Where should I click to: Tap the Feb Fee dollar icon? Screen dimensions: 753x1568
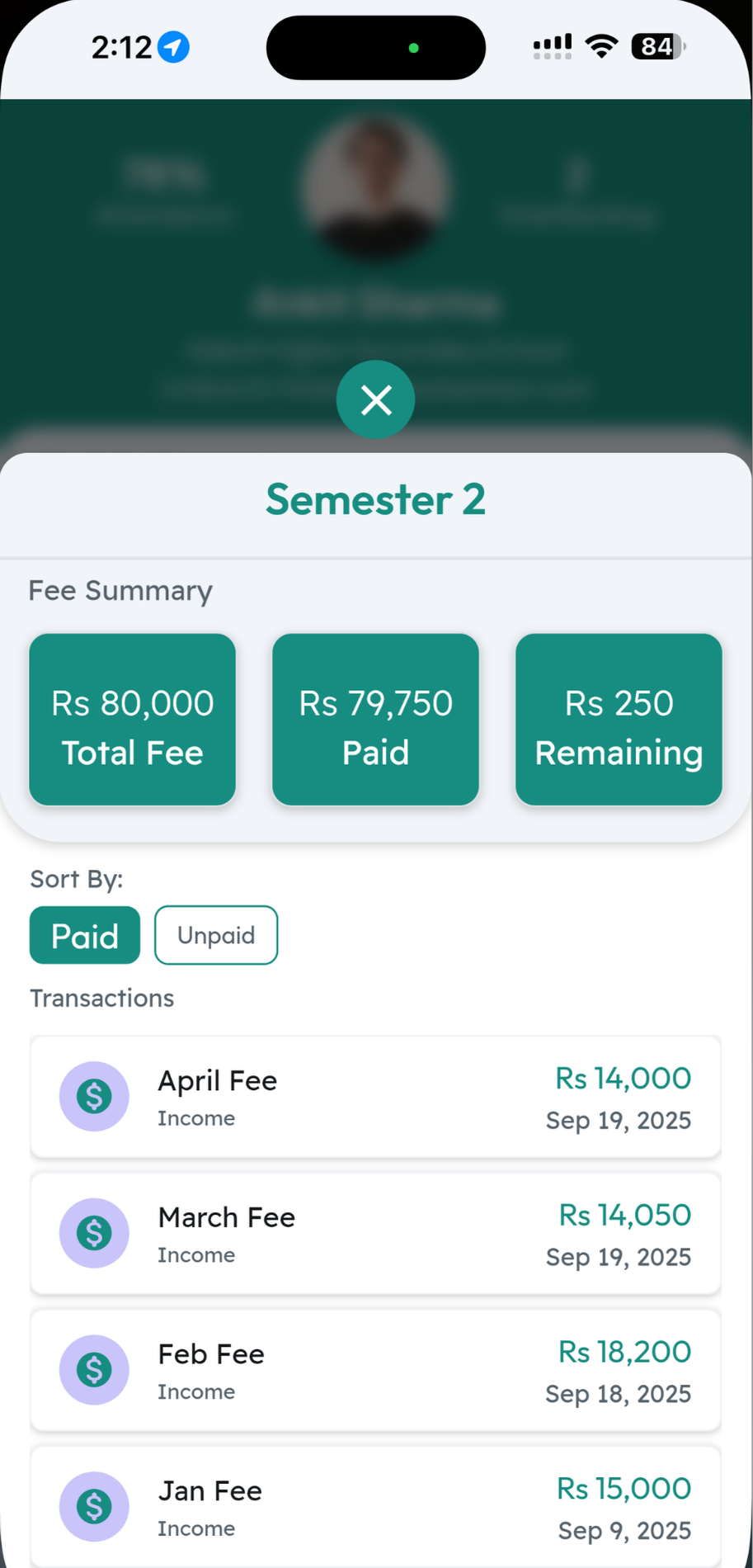[94, 1370]
